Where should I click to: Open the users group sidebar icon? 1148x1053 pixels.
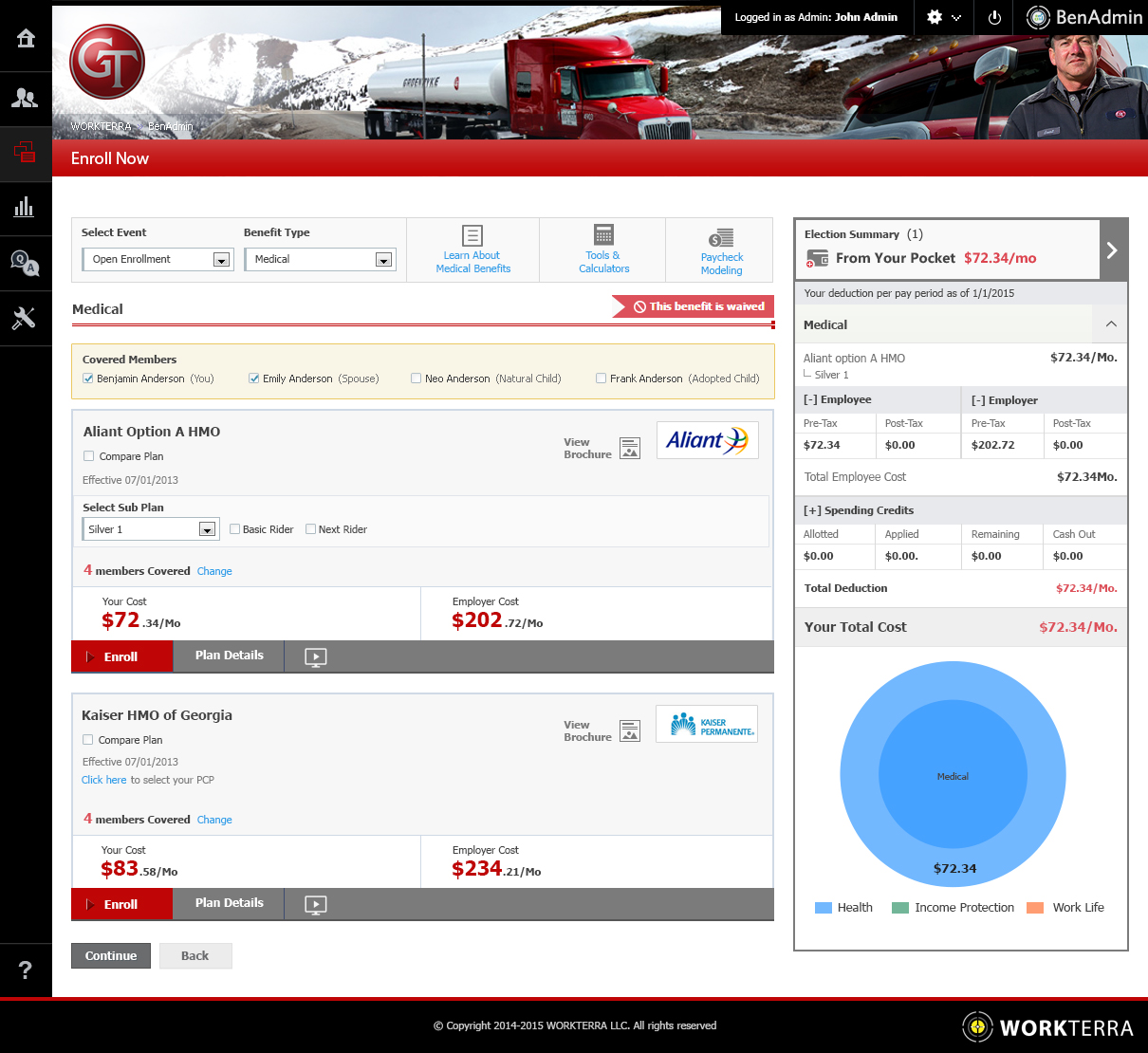tap(26, 98)
